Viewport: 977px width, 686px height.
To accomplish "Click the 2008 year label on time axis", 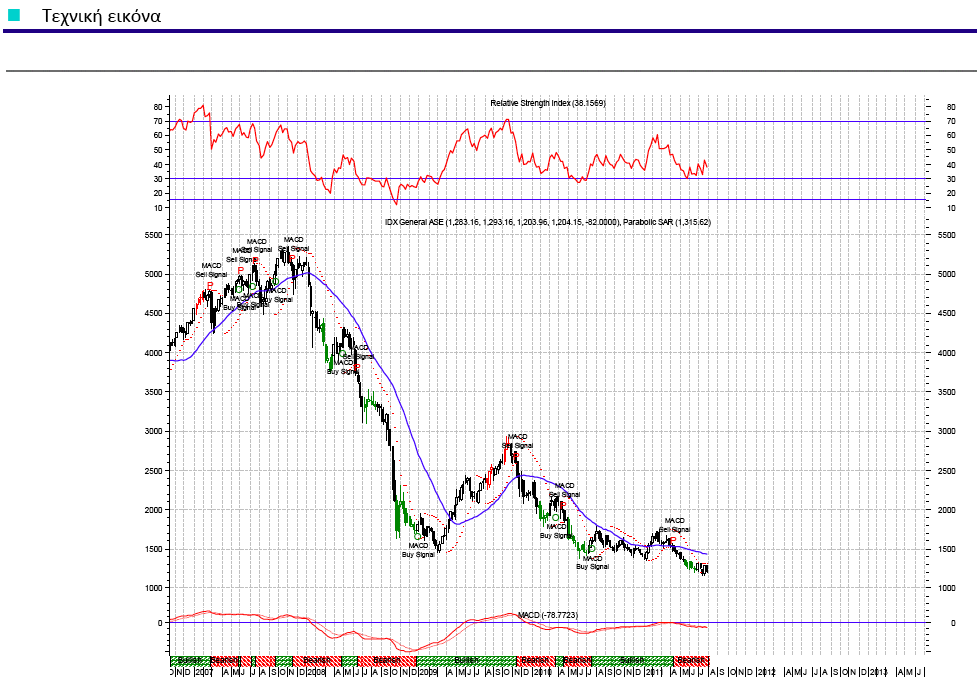I will click(x=317, y=672).
